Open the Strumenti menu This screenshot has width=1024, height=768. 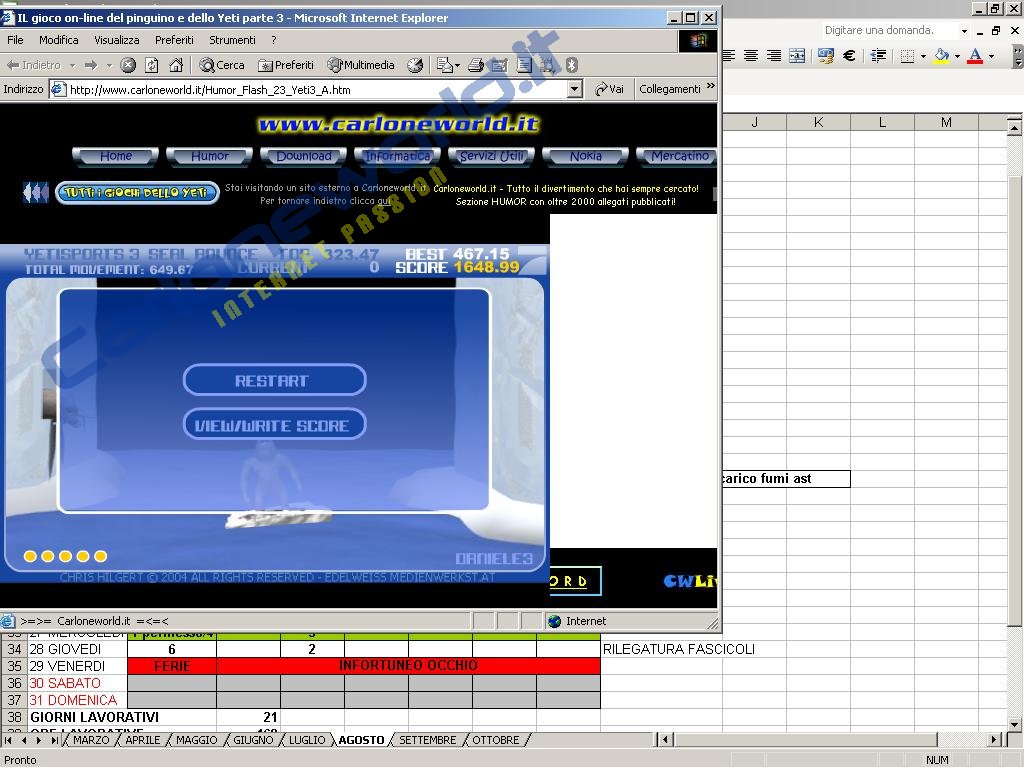coord(232,40)
